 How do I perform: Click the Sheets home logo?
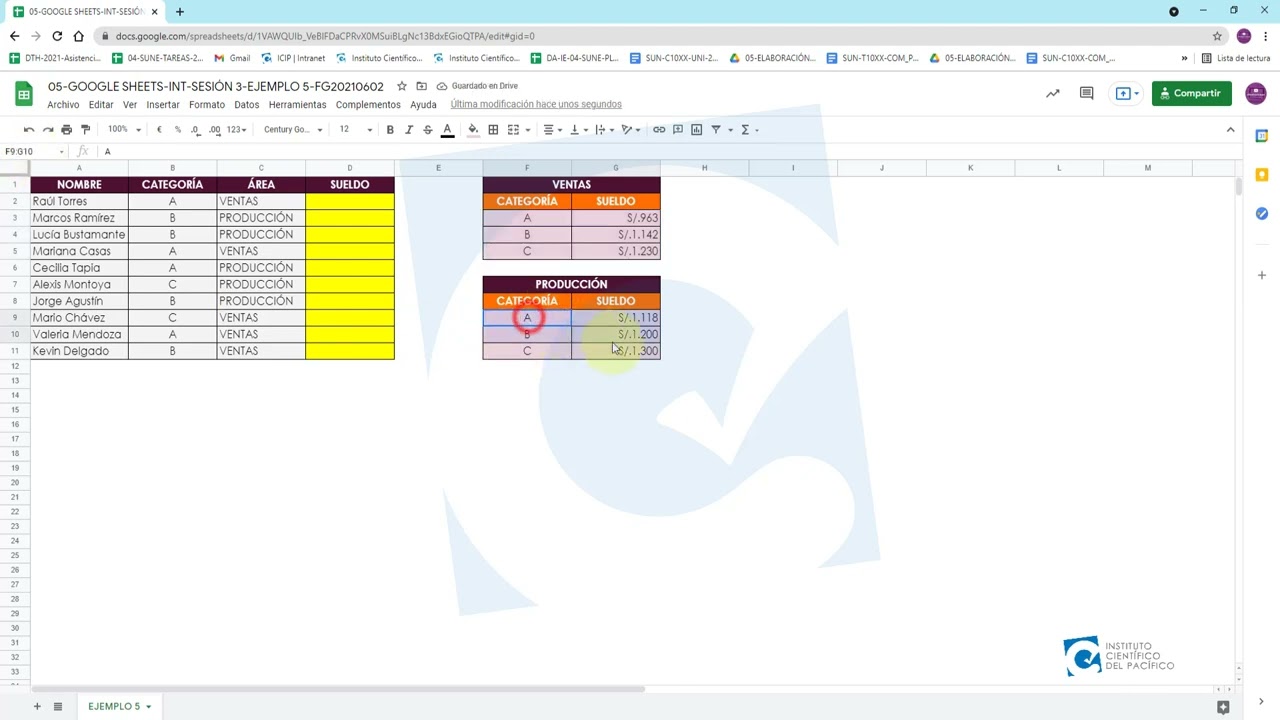pos(23,94)
